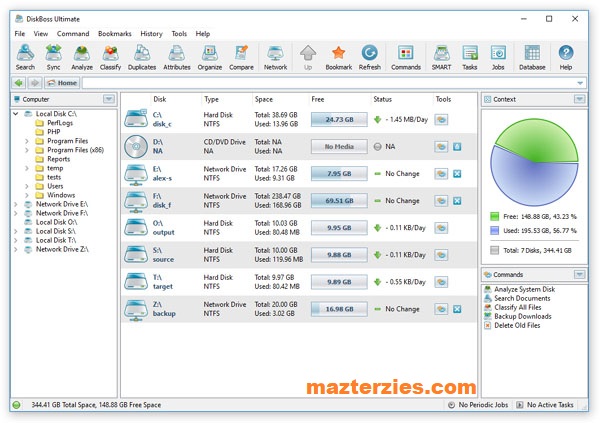The width and height of the screenshot is (600, 423).
Task: Add a Bookmark using star icon
Action: click(339, 57)
